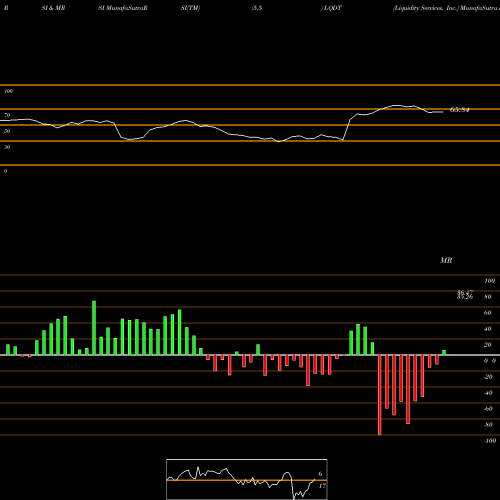500x500 pixels.
Task: Click the longest red bar in MR histogram
Action: [x=380, y=395]
